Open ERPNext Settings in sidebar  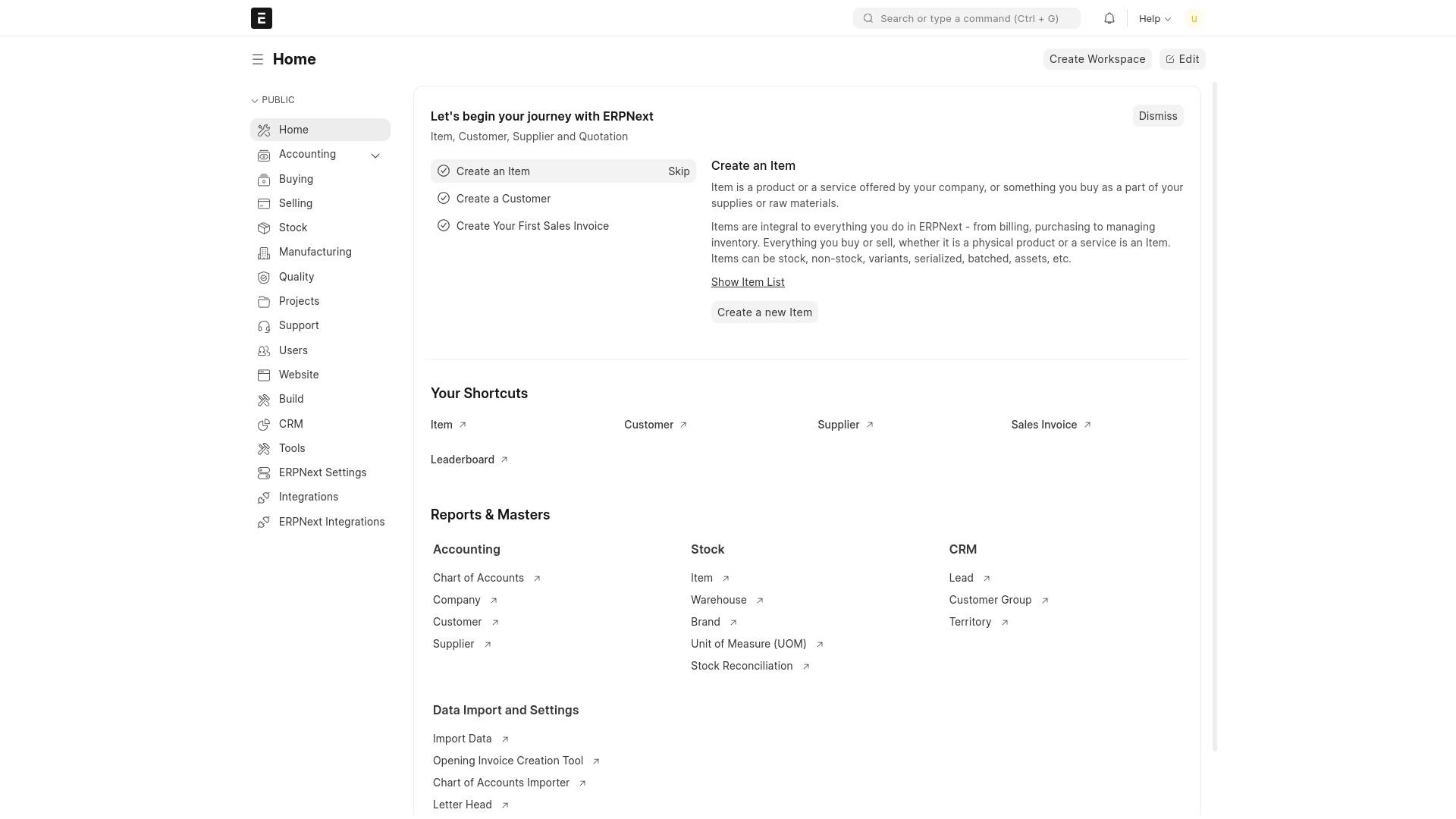[322, 472]
